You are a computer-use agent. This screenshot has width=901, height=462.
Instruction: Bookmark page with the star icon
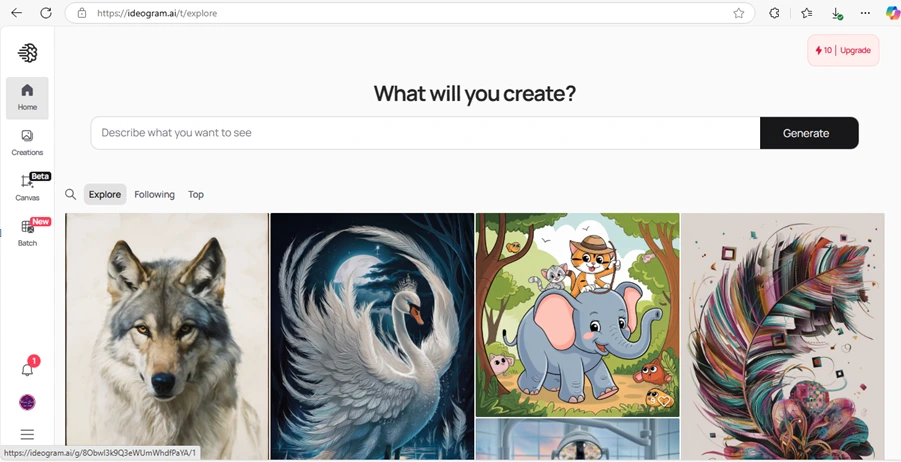738,13
